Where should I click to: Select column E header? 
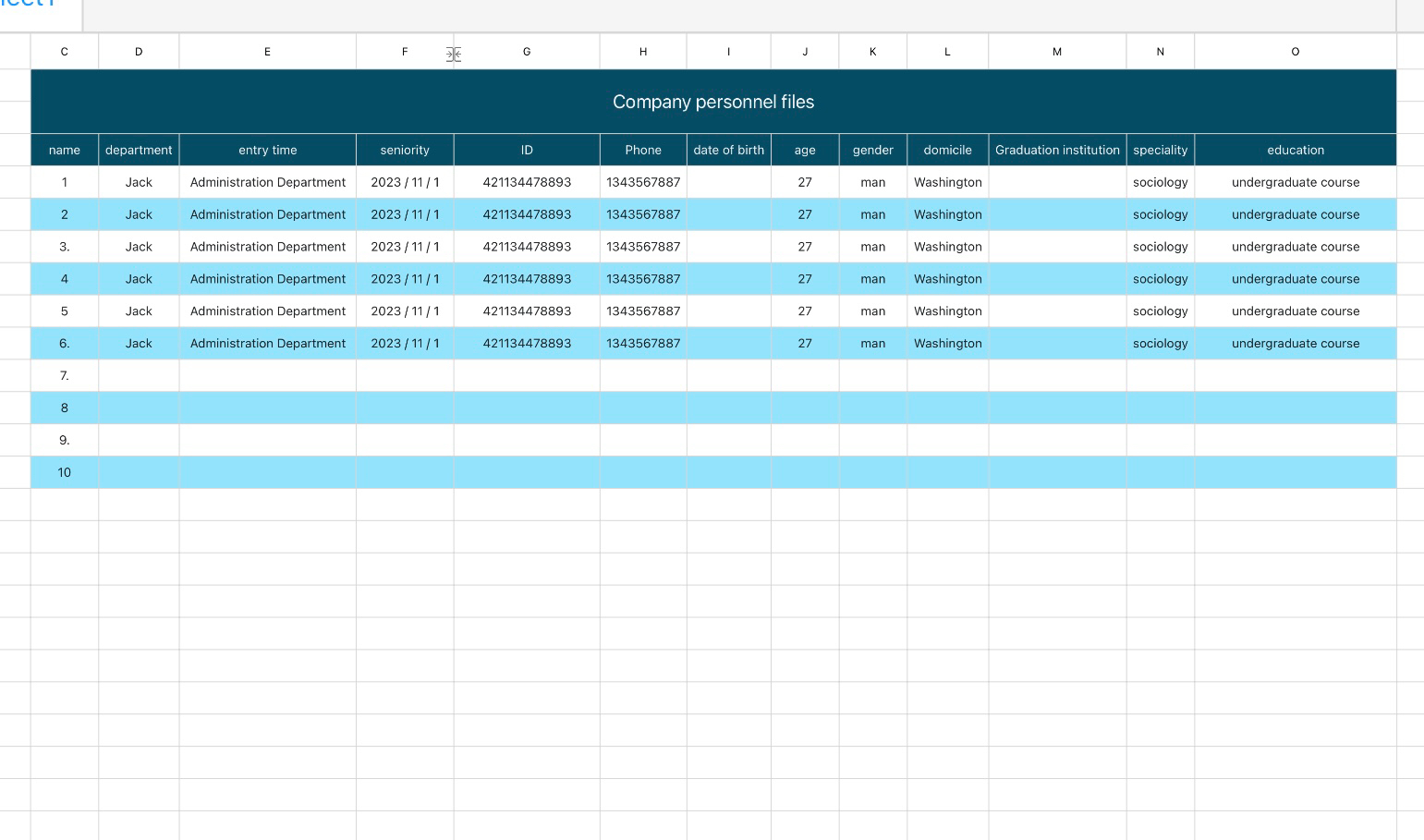267,52
